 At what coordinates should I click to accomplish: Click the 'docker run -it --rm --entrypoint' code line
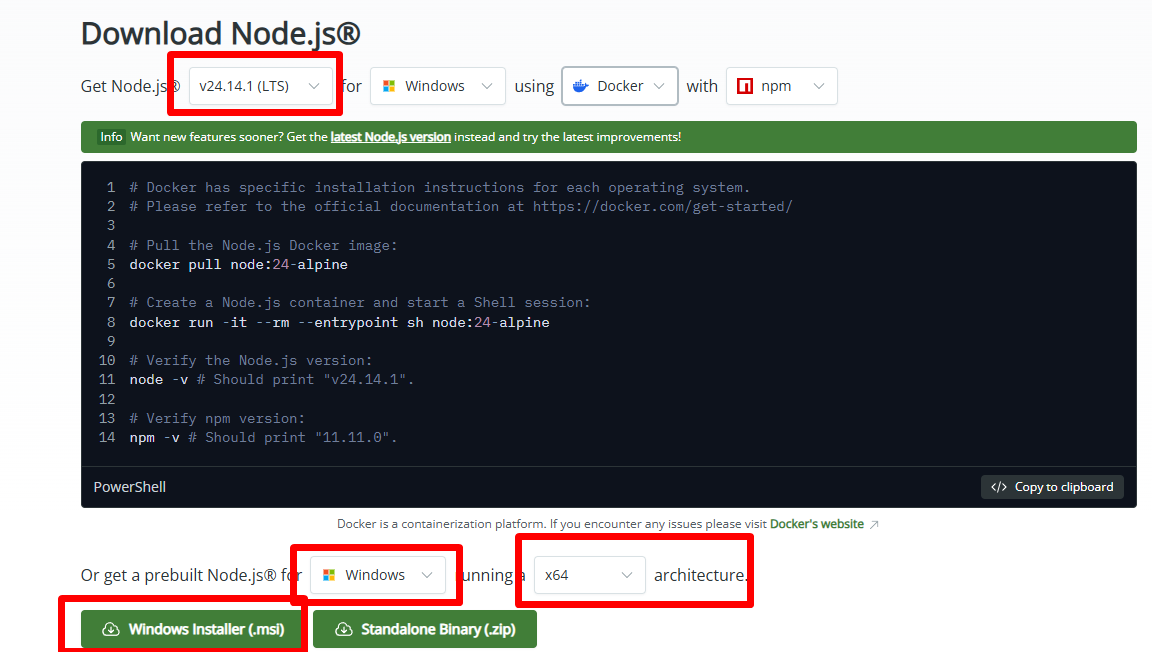(x=339, y=322)
